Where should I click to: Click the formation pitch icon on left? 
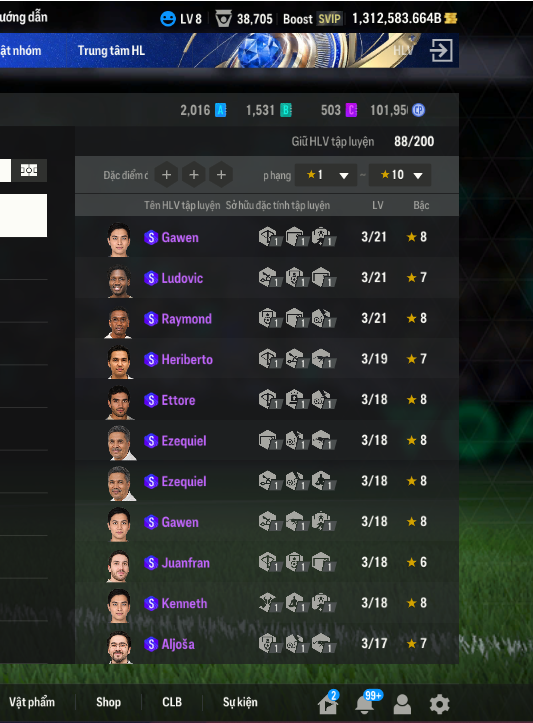point(29,171)
